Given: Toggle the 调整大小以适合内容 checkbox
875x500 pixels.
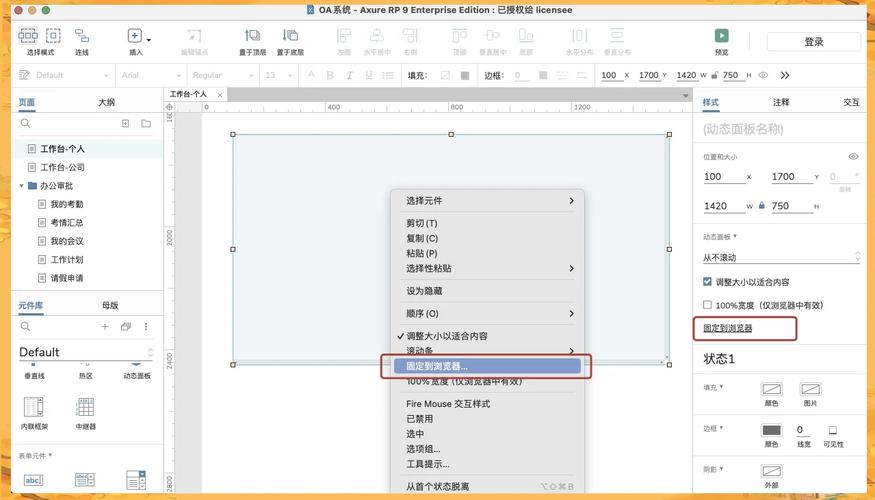Looking at the screenshot, I should pos(708,282).
